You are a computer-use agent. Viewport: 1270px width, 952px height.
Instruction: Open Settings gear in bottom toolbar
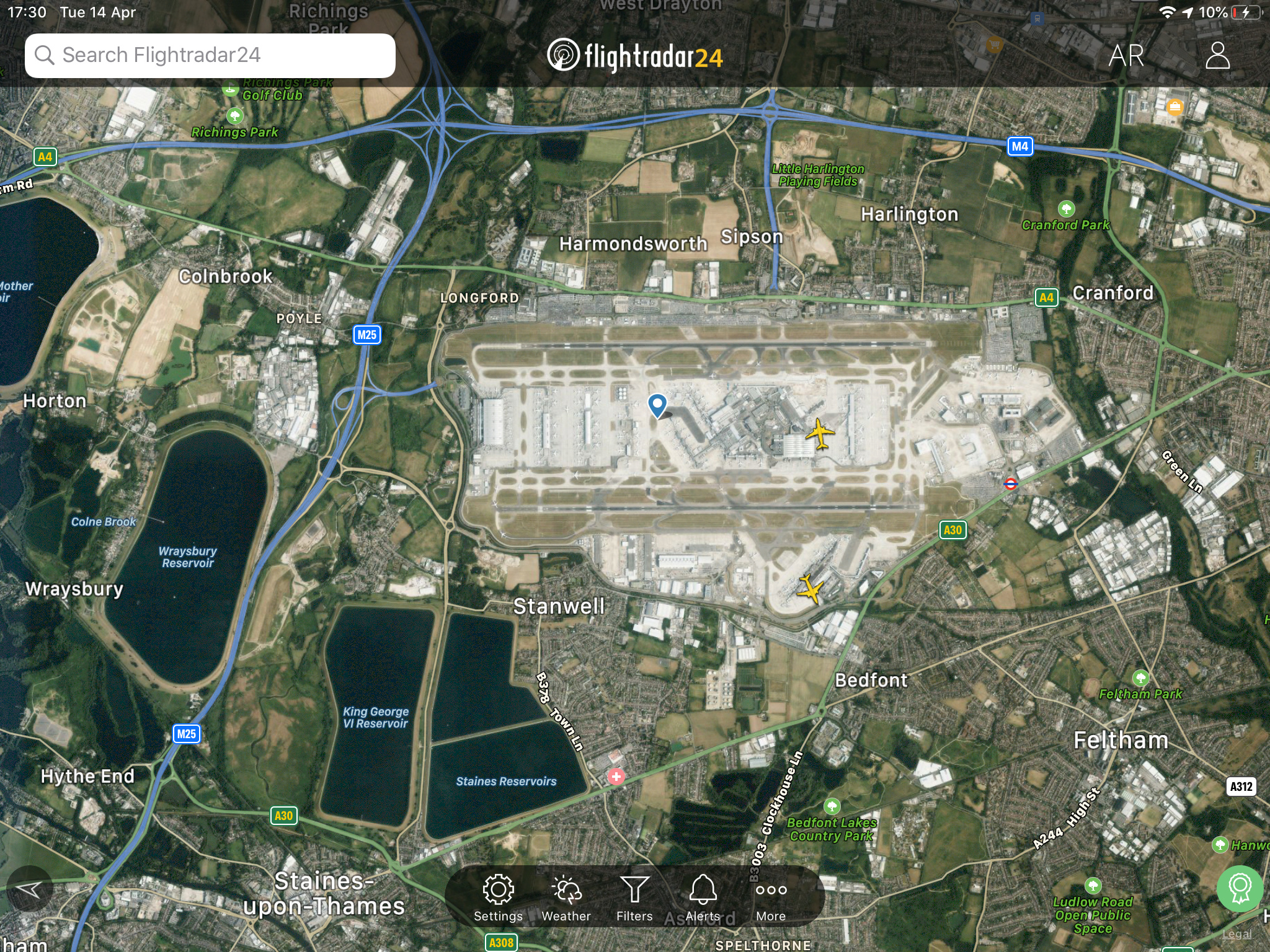[498, 898]
